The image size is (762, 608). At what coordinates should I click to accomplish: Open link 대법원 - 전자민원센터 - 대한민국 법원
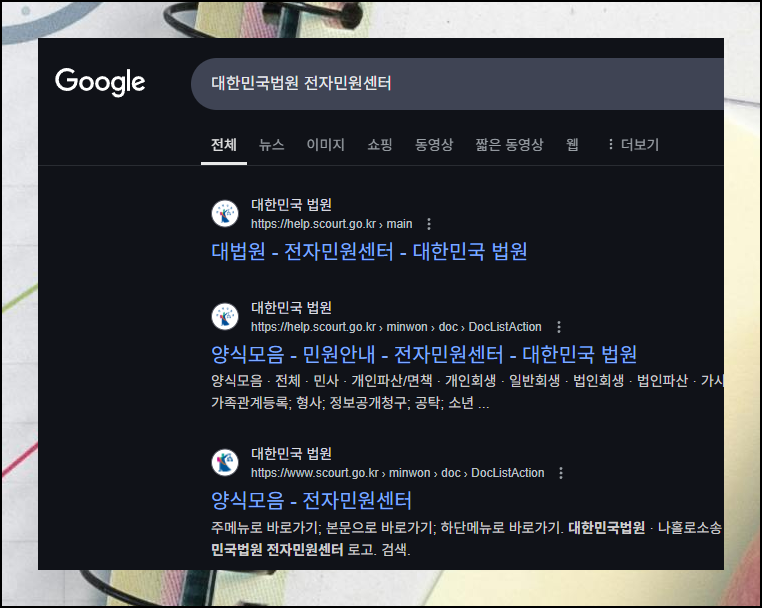pyautogui.click(x=369, y=251)
